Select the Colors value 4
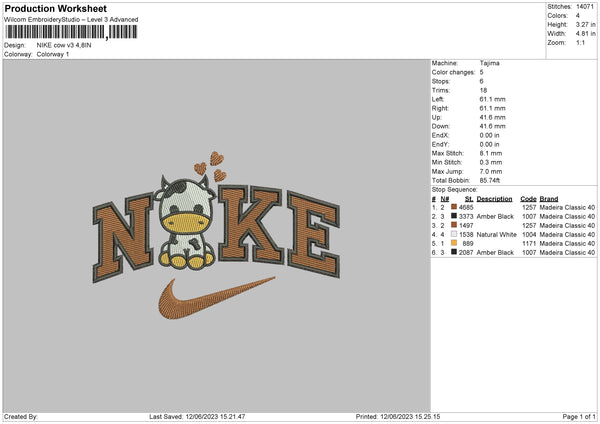600x424 pixels. [x=578, y=16]
